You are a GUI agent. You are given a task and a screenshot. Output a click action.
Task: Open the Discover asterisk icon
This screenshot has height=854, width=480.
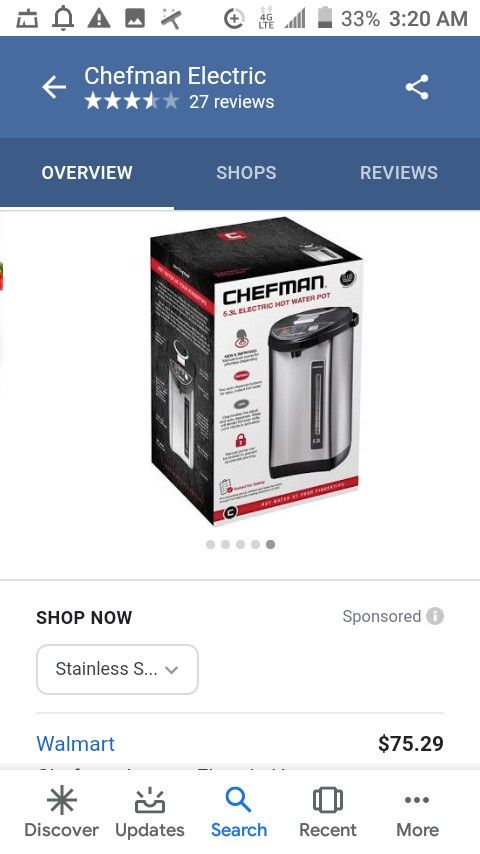62,800
